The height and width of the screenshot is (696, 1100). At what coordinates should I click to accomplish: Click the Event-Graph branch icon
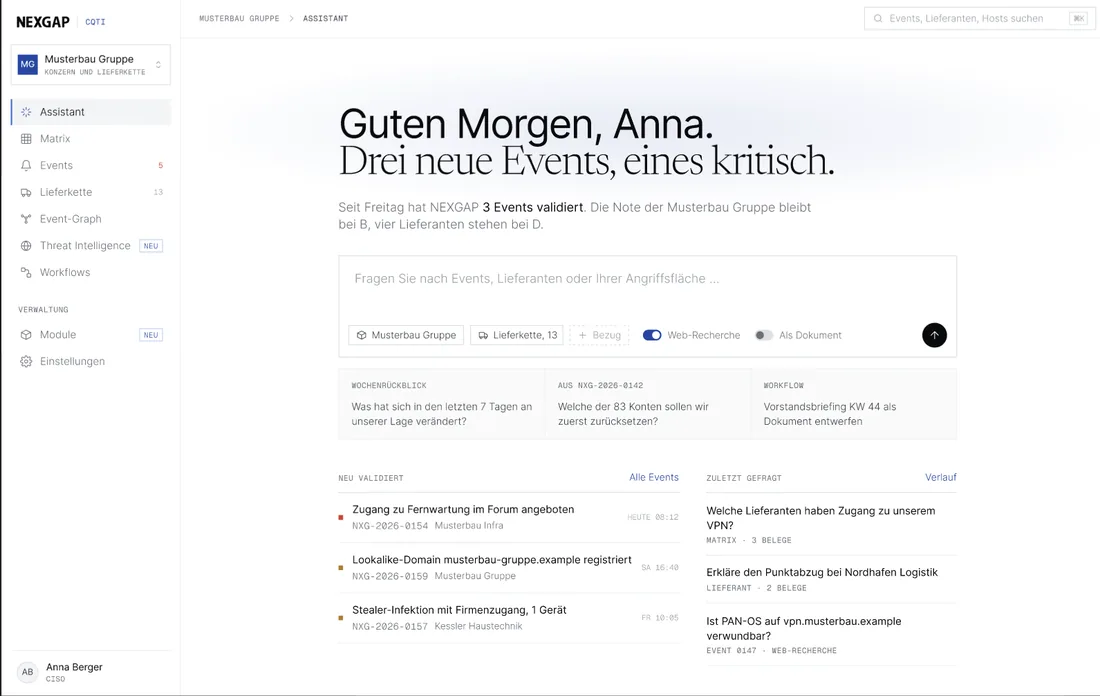[26, 219]
